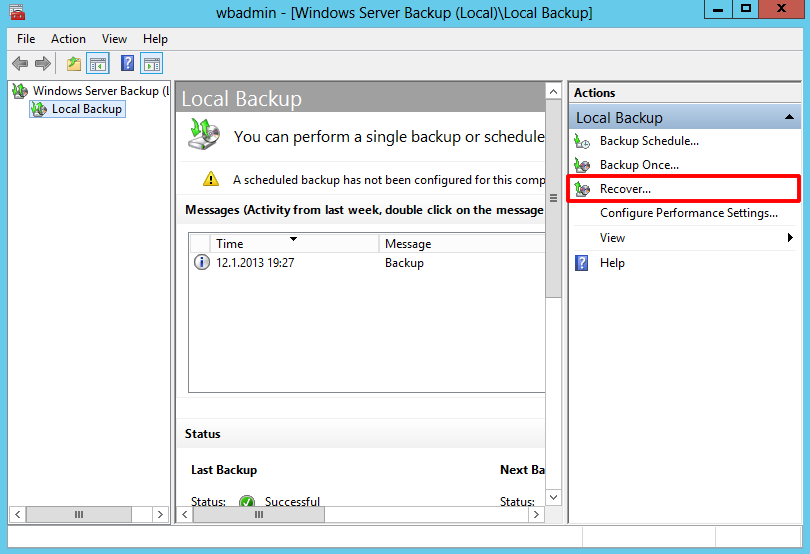The height and width of the screenshot is (554, 810).
Task: Click the Status section heading
Action: tap(202, 434)
